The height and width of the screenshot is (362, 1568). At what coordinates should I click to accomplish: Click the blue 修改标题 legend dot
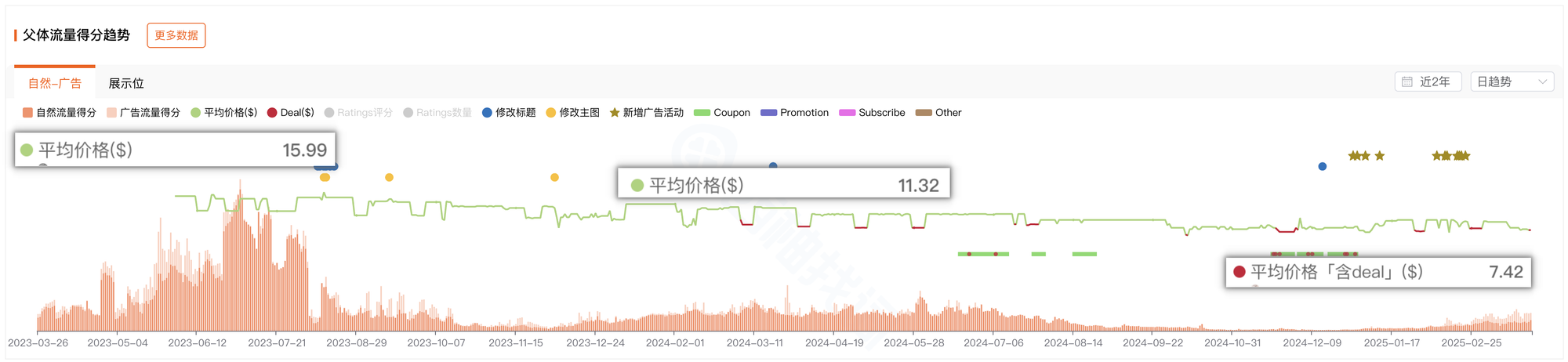tap(487, 113)
